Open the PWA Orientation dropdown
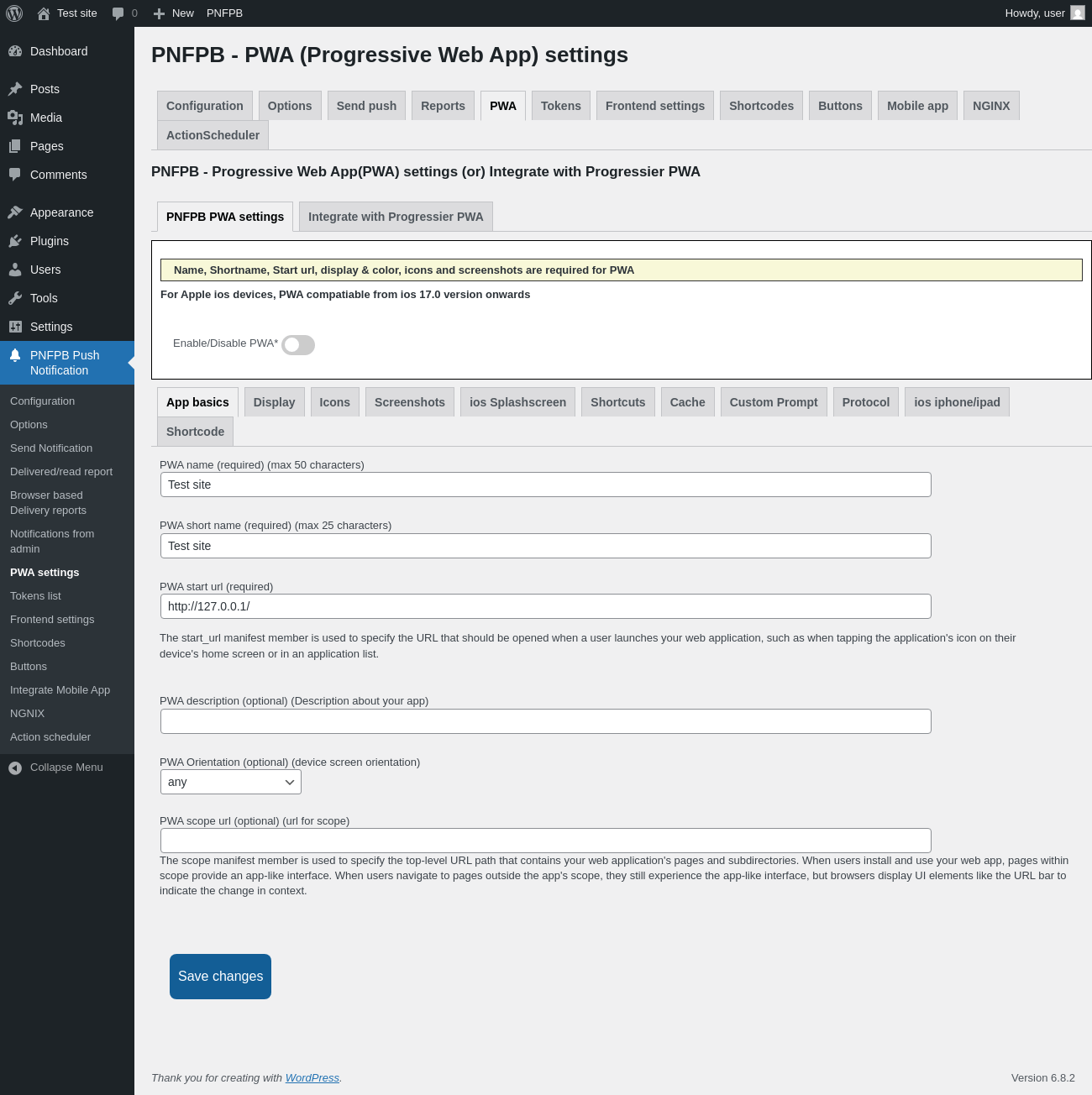Image resolution: width=1092 pixels, height=1095 pixels. click(x=231, y=782)
